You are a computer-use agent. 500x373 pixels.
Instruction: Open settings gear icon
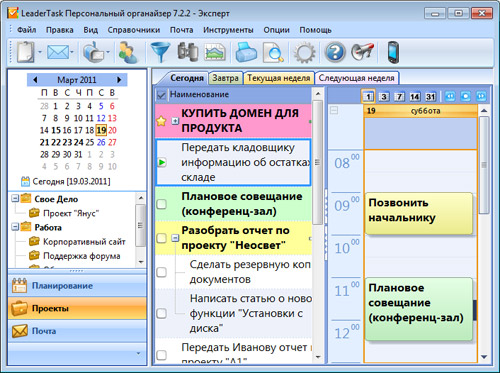click(x=304, y=52)
